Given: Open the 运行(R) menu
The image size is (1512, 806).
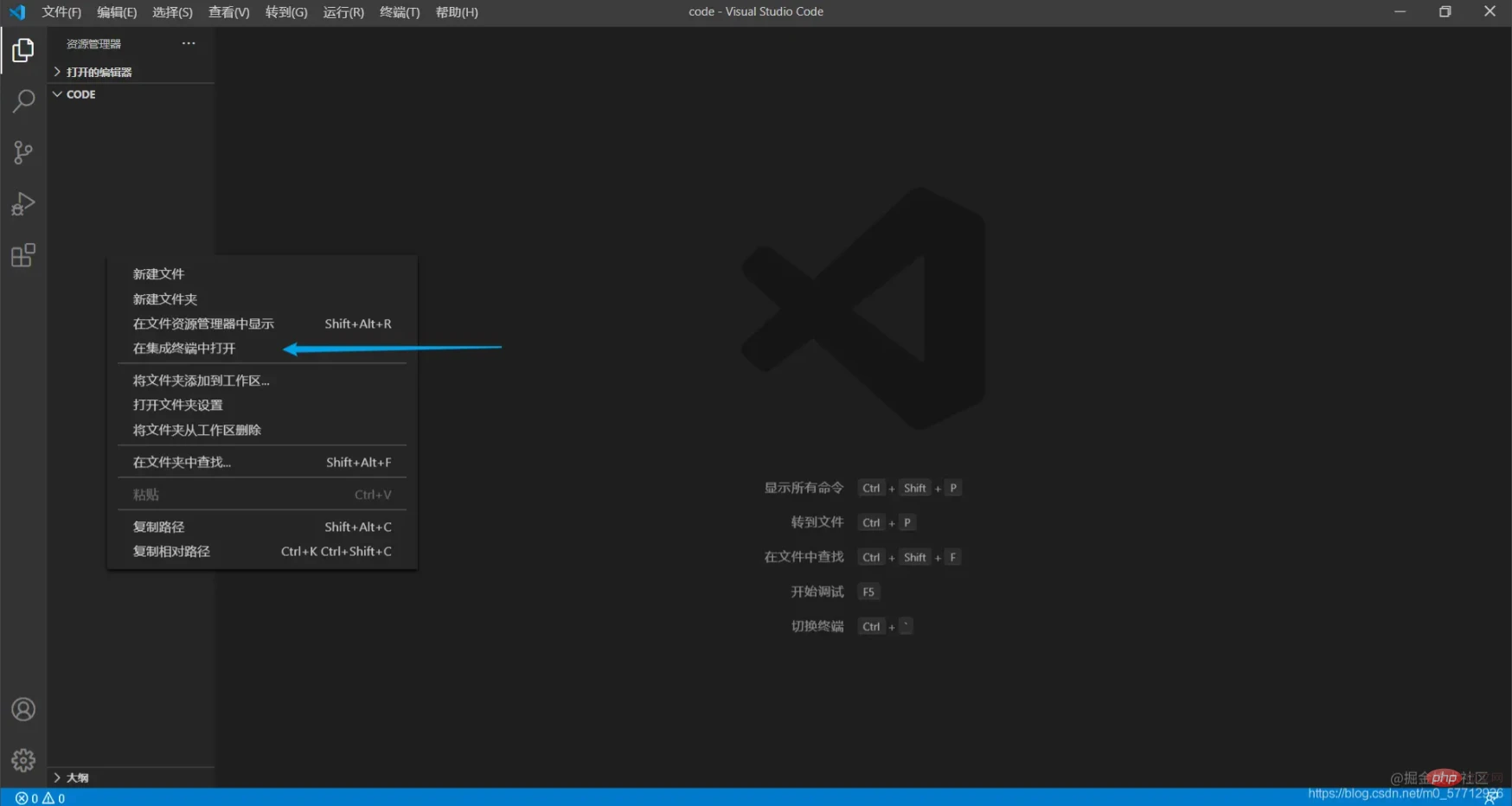Looking at the screenshot, I should tap(343, 12).
